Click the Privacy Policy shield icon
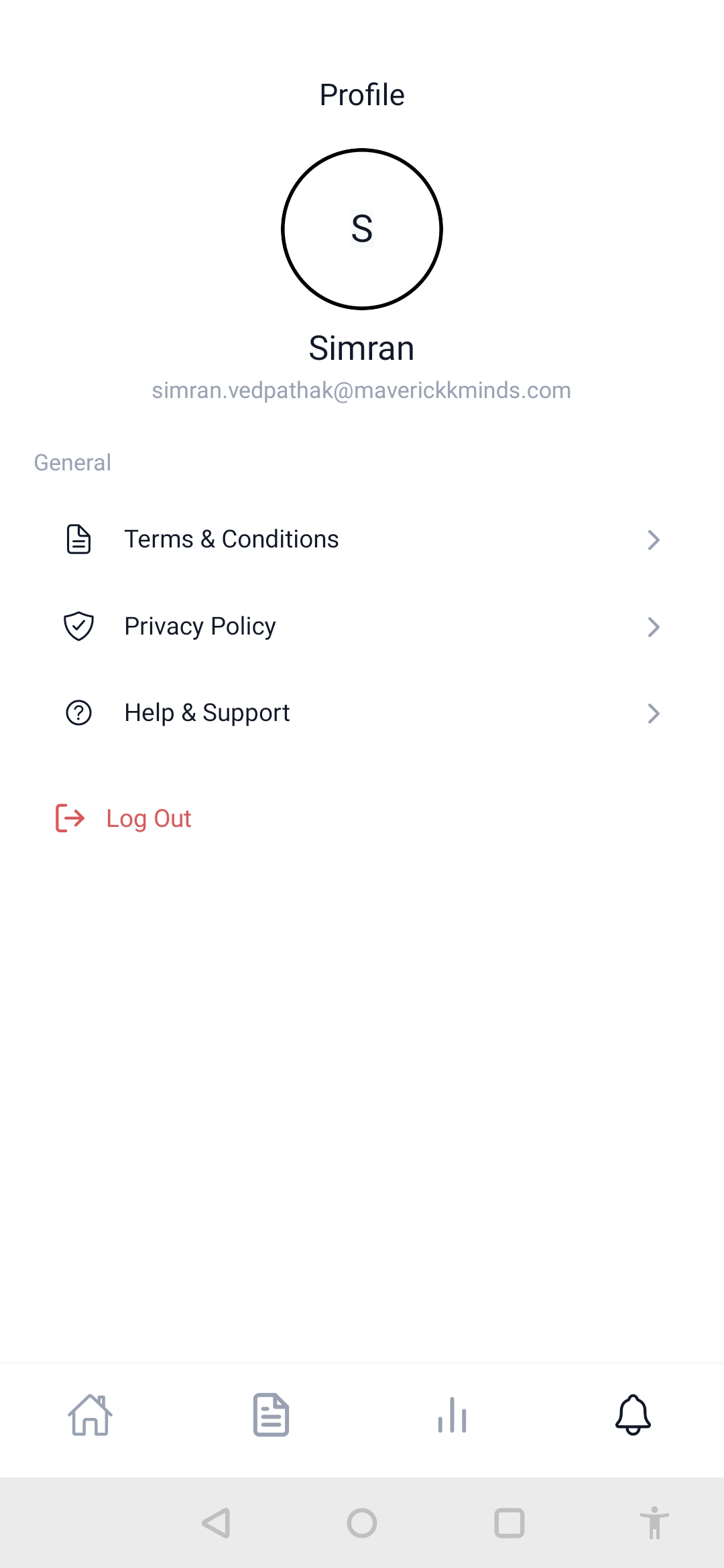724x1568 pixels. (x=78, y=627)
